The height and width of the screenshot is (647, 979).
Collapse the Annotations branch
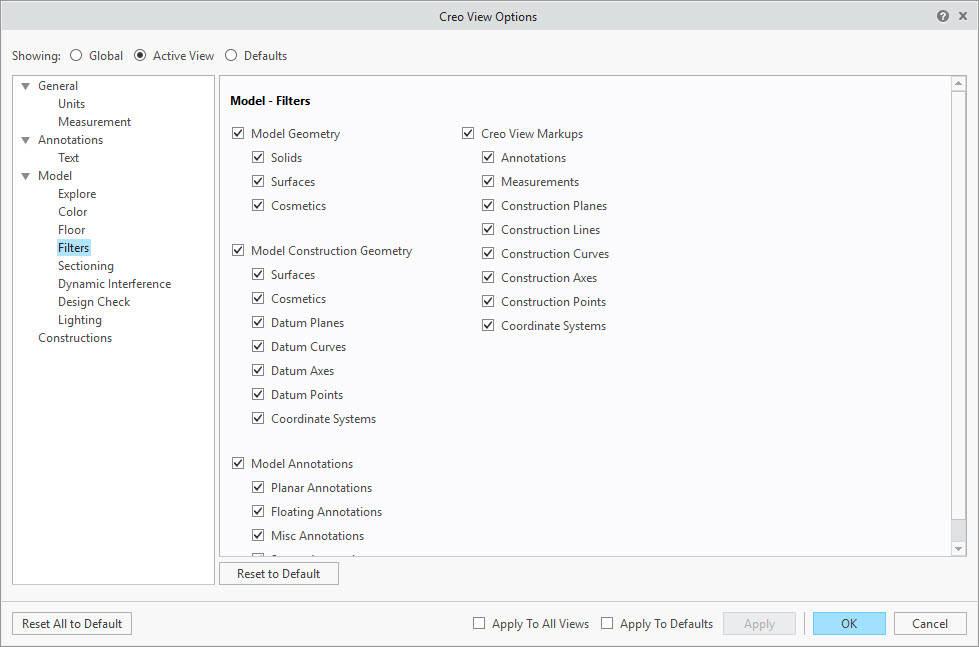click(x=24, y=139)
